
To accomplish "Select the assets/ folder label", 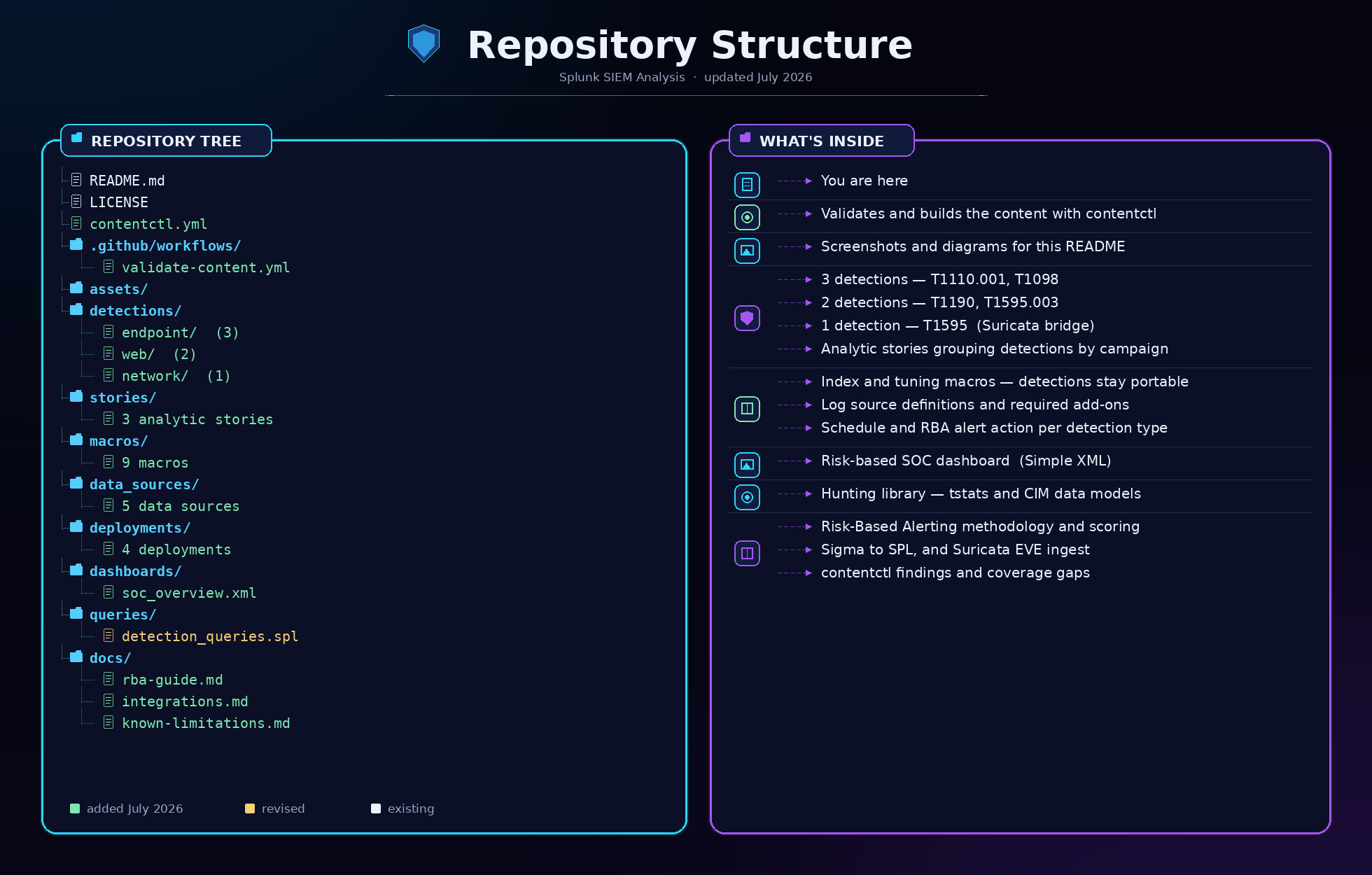I will (x=118, y=289).
